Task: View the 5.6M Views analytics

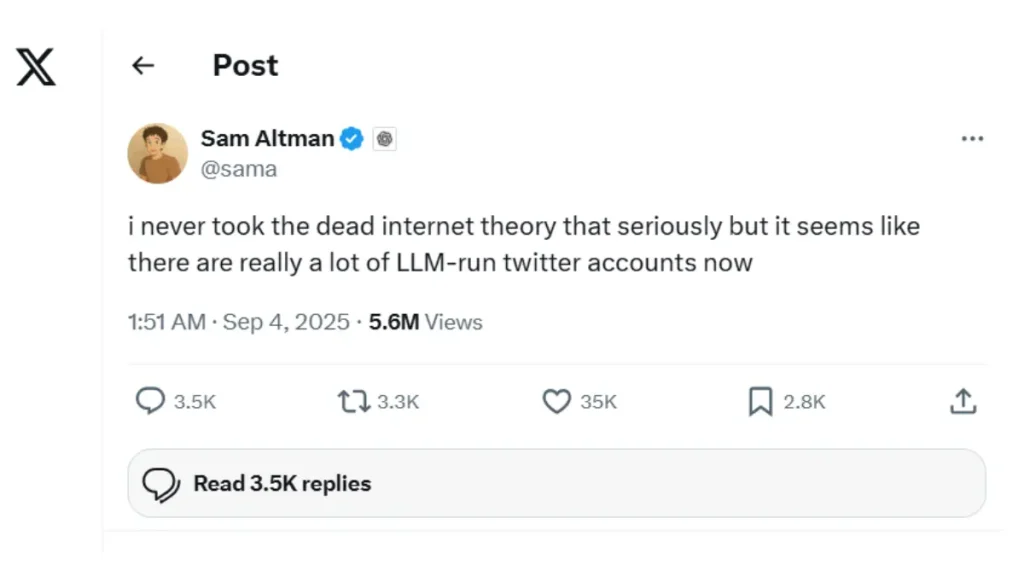Action: click(x=425, y=322)
